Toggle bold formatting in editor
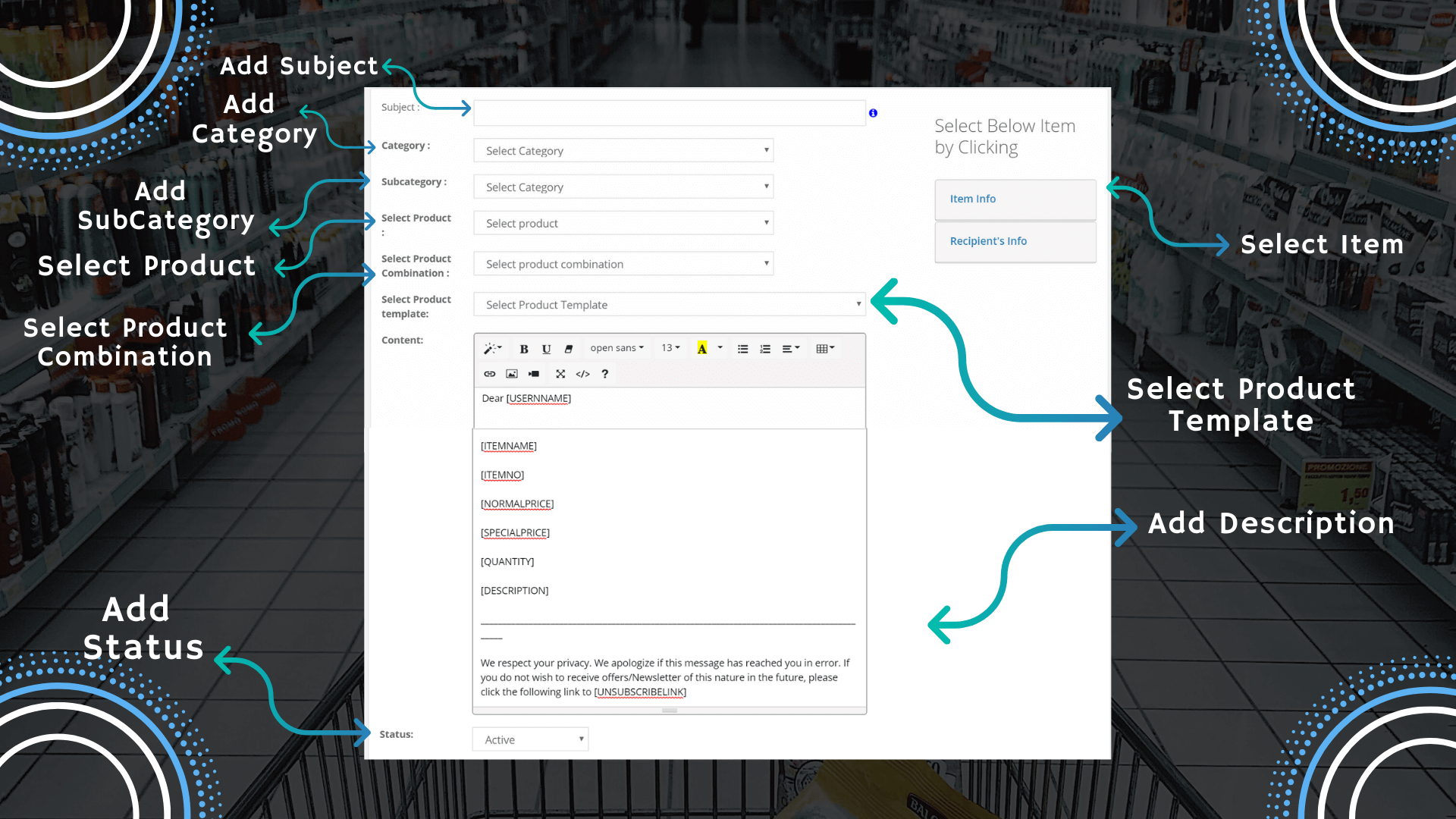Image resolution: width=1456 pixels, height=819 pixels. (x=524, y=349)
